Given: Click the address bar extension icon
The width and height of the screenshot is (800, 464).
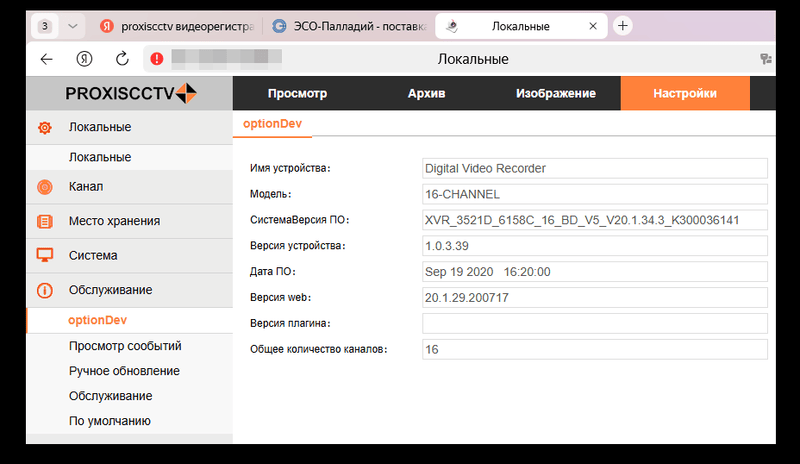Looking at the screenshot, I should pos(765,59).
